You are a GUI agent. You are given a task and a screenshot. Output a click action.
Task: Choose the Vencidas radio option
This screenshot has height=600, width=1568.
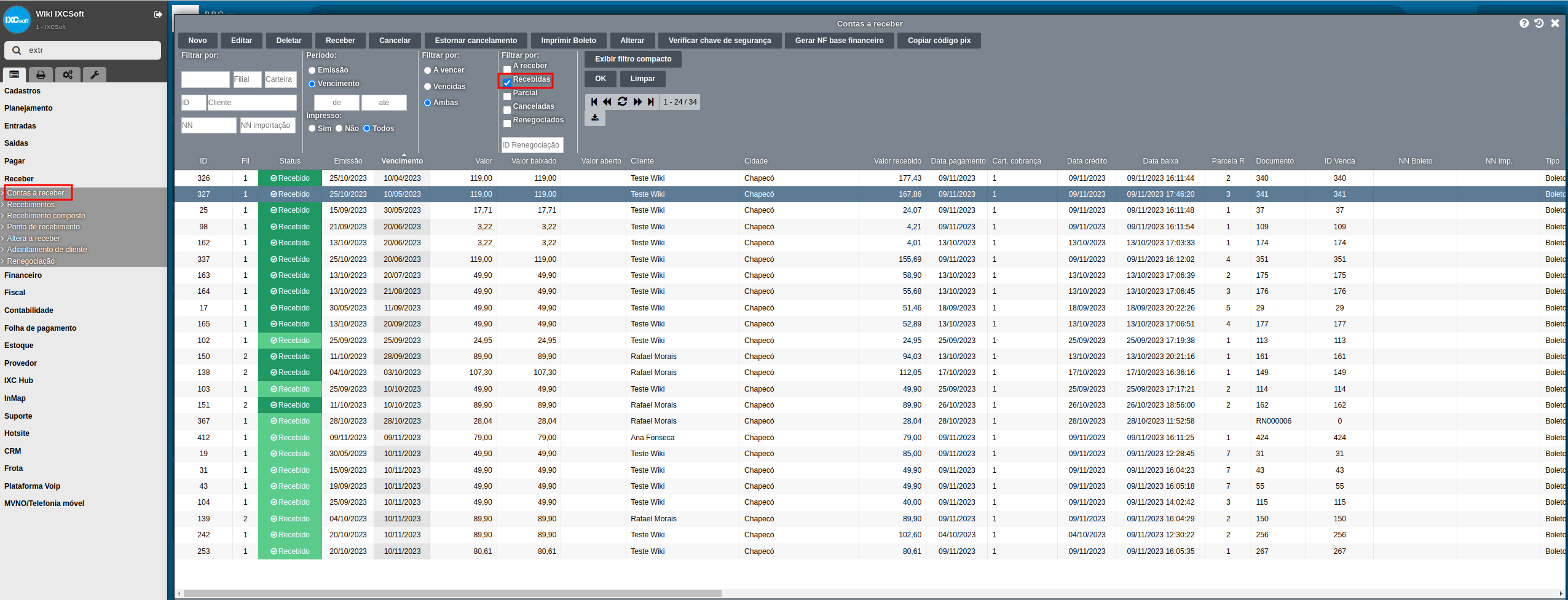[427, 87]
